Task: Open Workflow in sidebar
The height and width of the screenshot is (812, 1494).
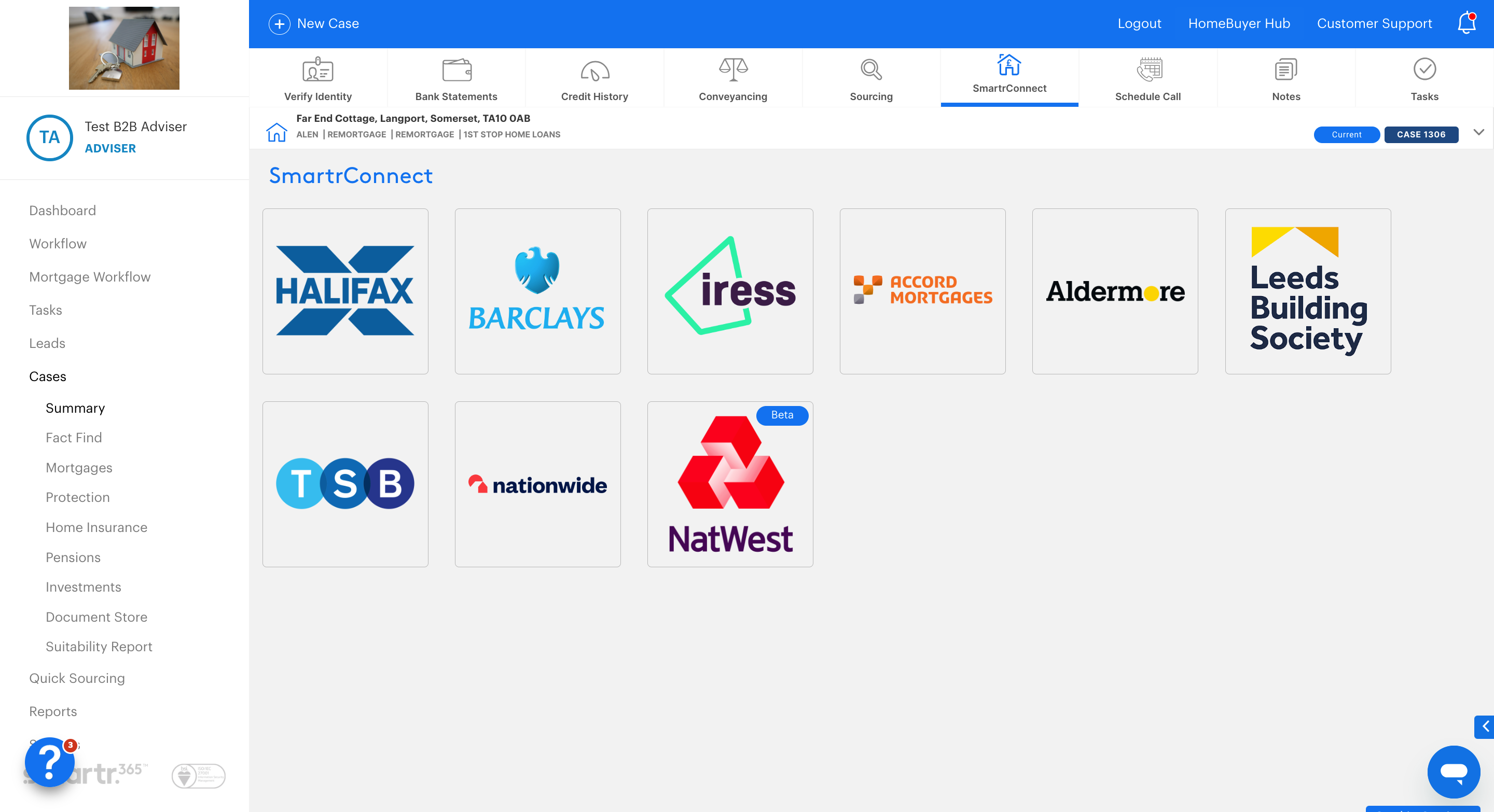Action: click(x=58, y=243)
